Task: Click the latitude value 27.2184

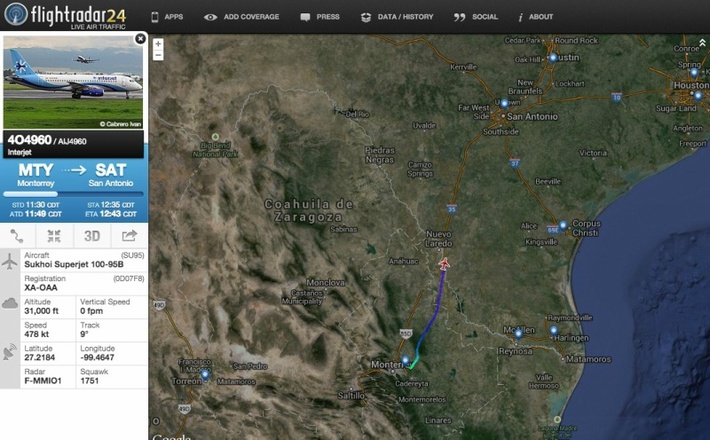Action: 39,358
